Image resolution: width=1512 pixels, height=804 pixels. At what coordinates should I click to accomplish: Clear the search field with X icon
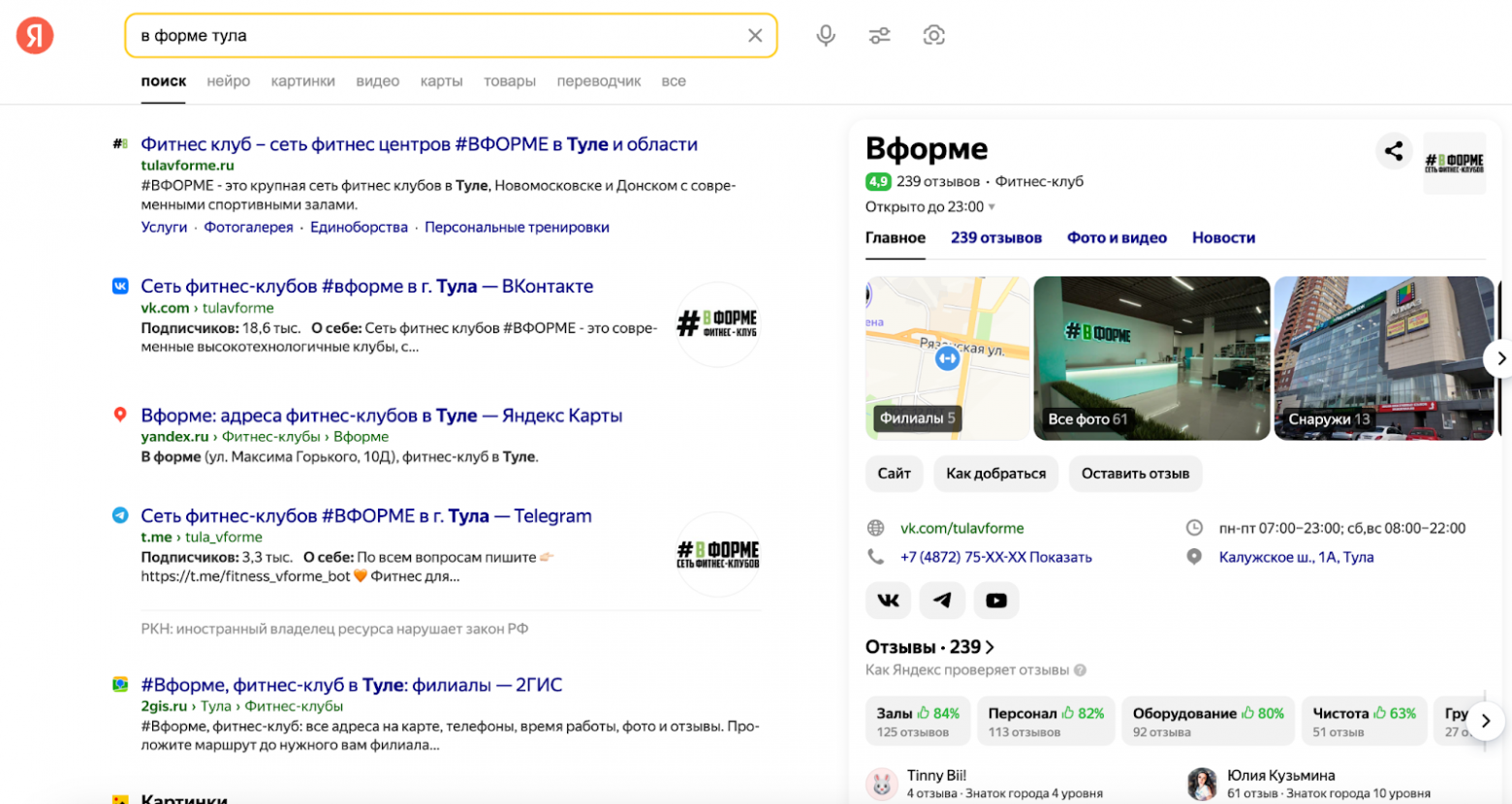coord(755,36)
